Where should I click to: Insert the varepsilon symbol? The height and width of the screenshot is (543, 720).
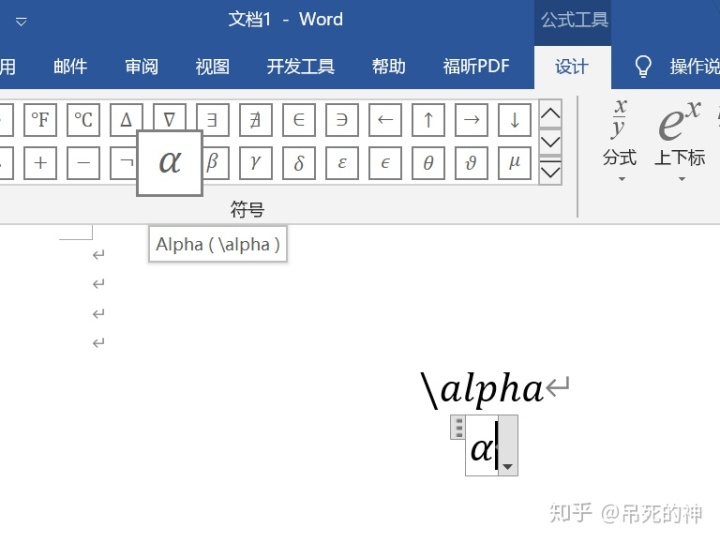342,163
